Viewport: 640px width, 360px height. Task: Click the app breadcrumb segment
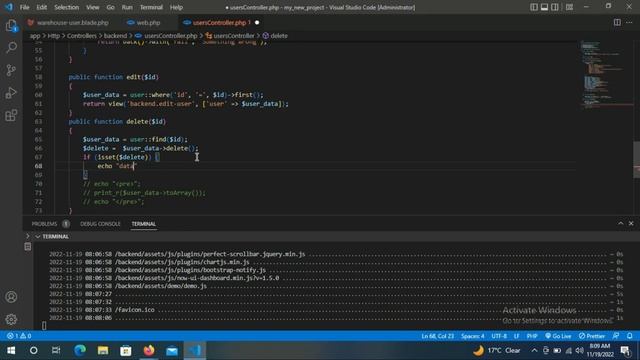click(x=35, y=36)
